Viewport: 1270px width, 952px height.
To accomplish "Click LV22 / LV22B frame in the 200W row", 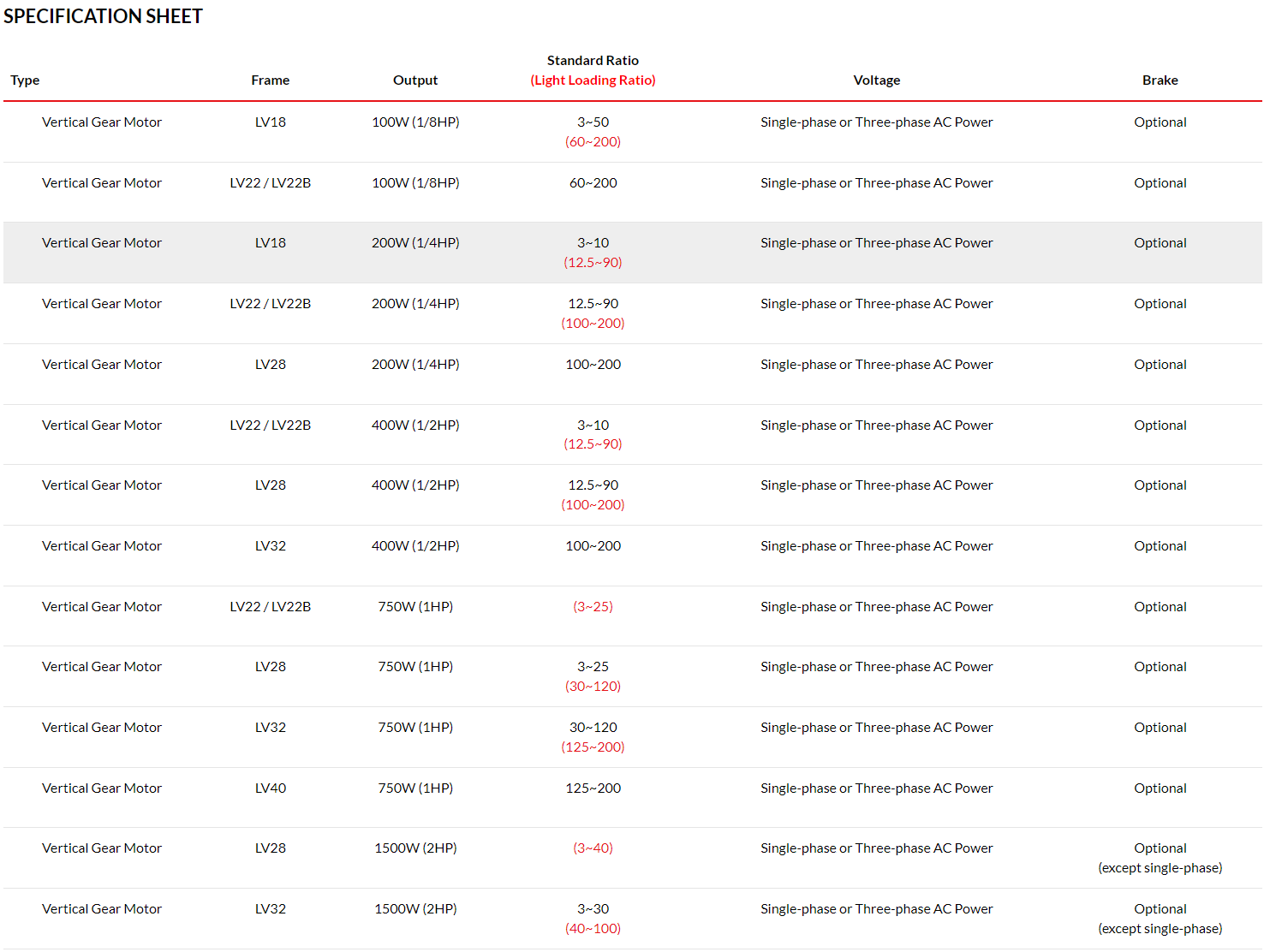I will (x=271, y=304).
